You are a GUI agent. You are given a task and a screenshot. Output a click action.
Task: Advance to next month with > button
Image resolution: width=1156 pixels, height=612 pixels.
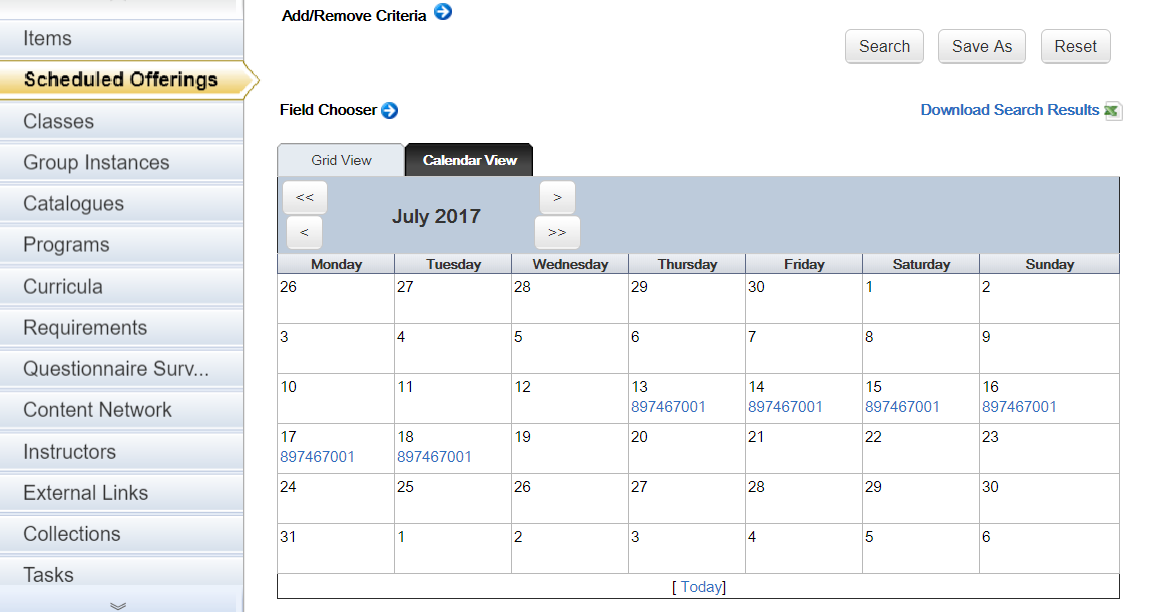point(557,198)
